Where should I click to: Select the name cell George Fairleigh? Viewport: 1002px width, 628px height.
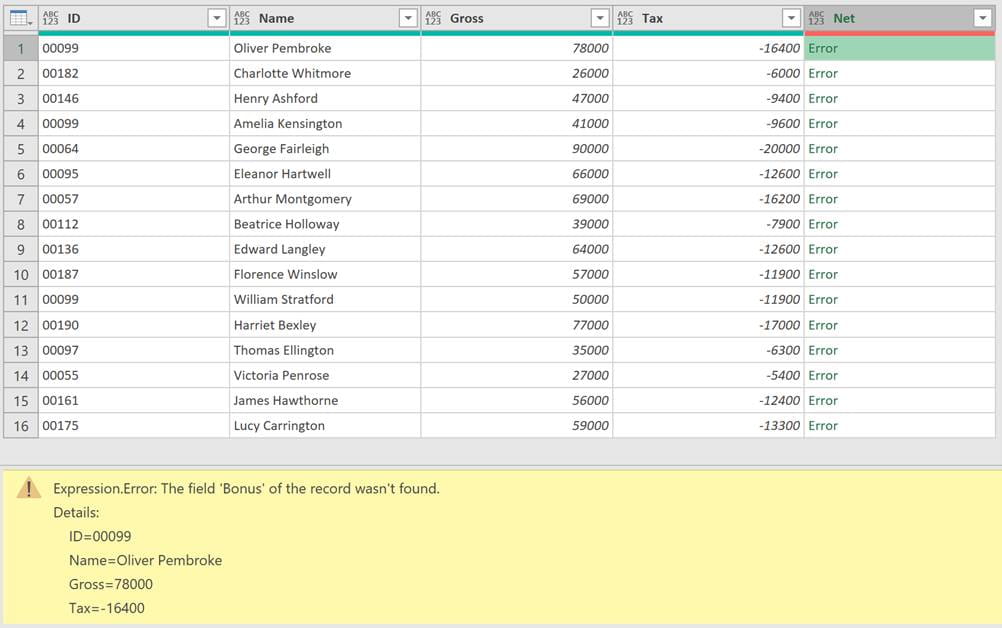pyautogui.click(x=325, y=149)
